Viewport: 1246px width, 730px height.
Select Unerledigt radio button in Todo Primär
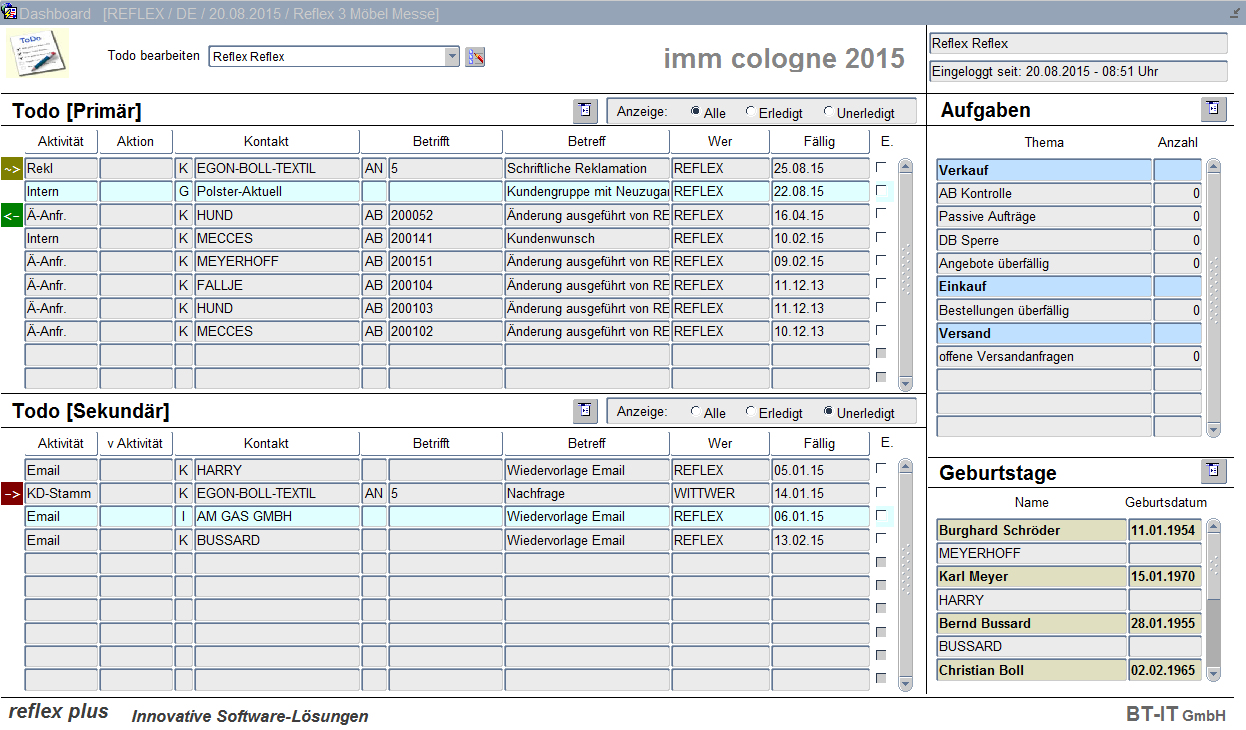(x=828, y=112)
